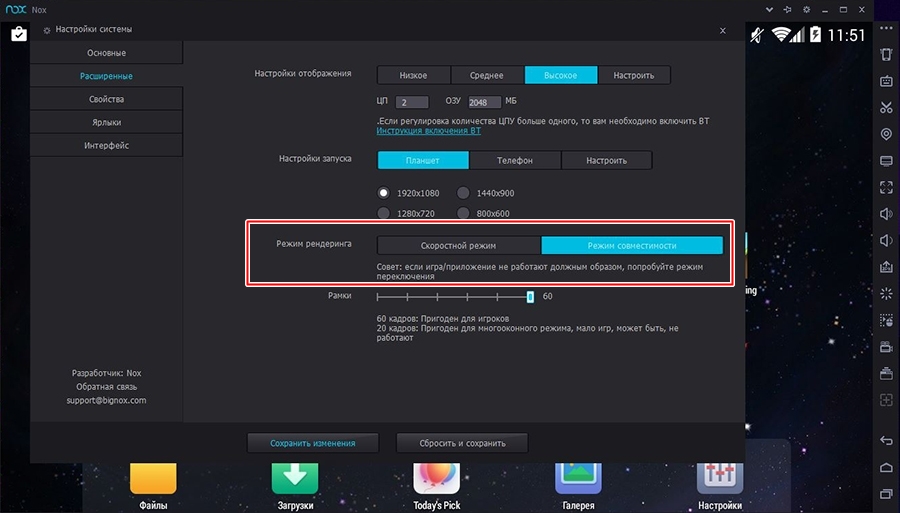
Task: Click inside the ЦП count field
Action: [412, 102]
